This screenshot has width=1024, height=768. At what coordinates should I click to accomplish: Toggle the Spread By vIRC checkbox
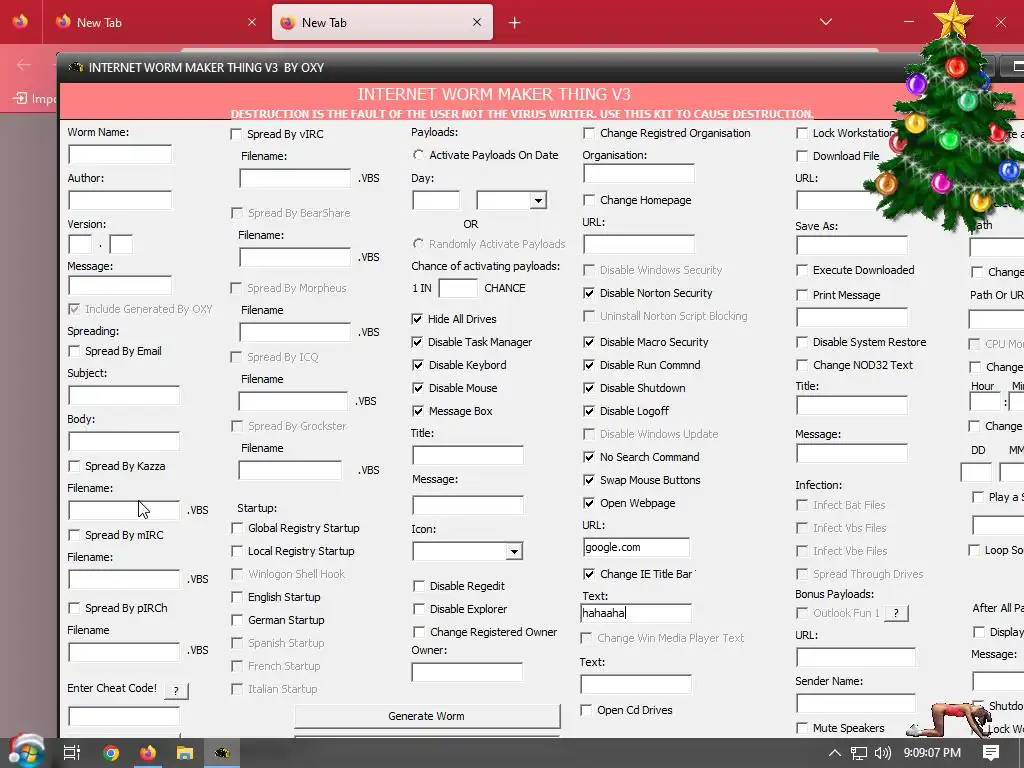click(236, 134)
